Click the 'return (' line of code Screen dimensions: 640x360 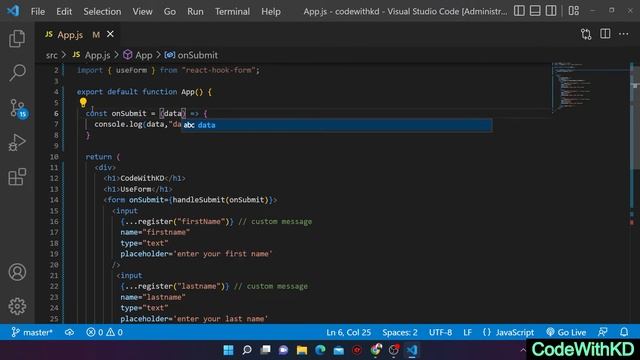click(103, 157)
